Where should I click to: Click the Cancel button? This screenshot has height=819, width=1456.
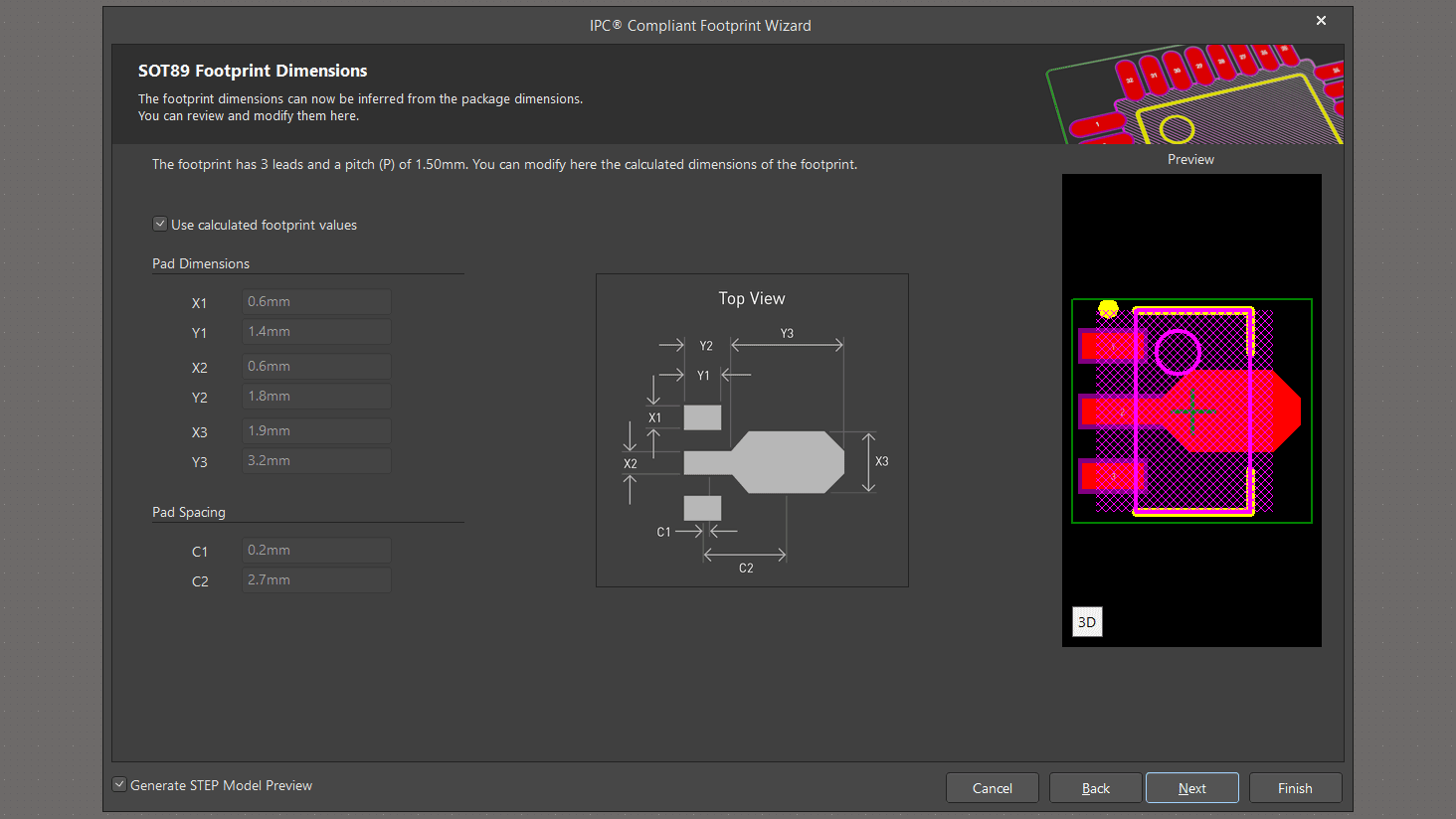tap(992, 788)
